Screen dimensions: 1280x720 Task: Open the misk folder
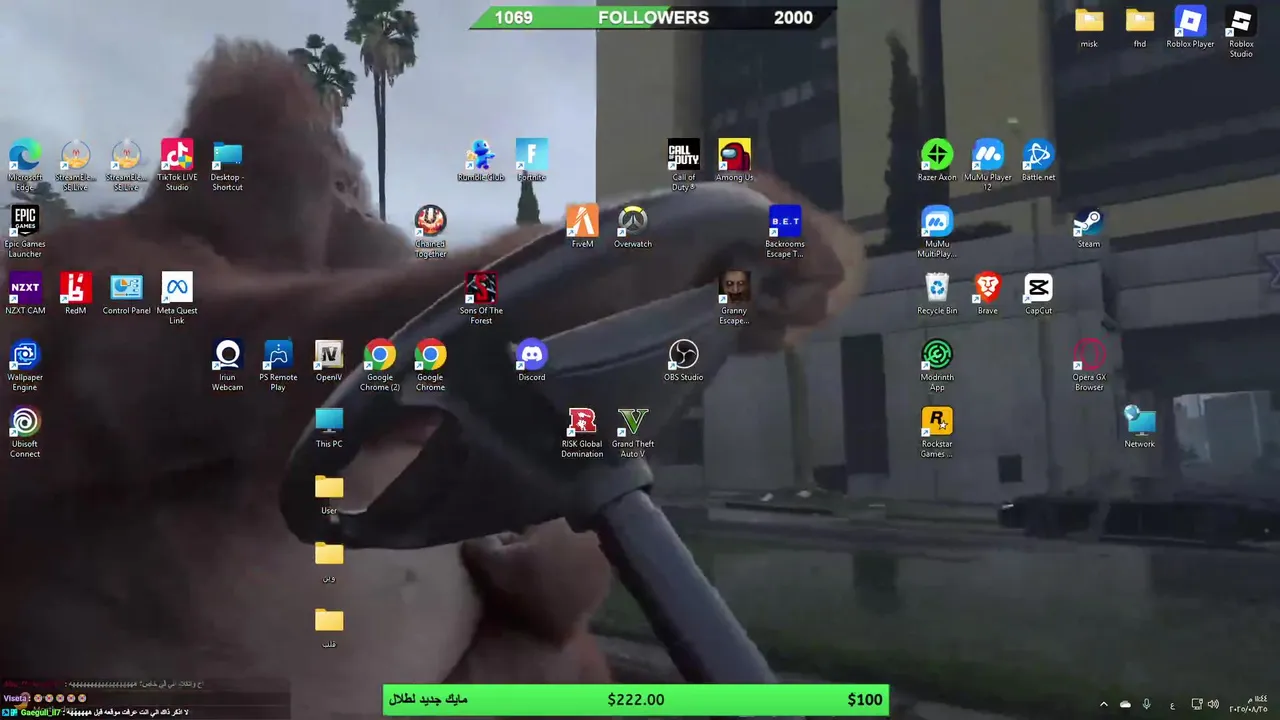click(1089, 27)
